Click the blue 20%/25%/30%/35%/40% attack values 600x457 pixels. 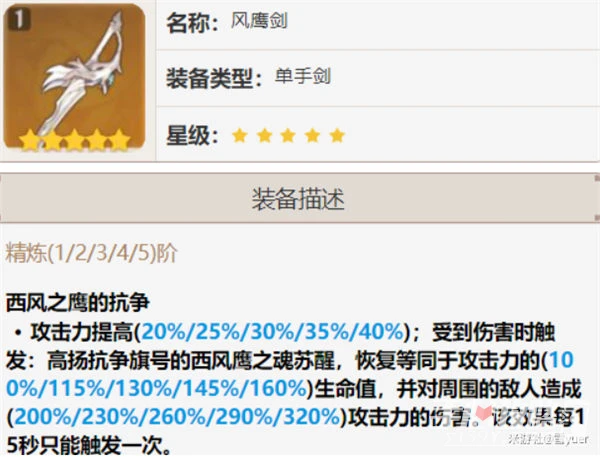click(272, 331)
